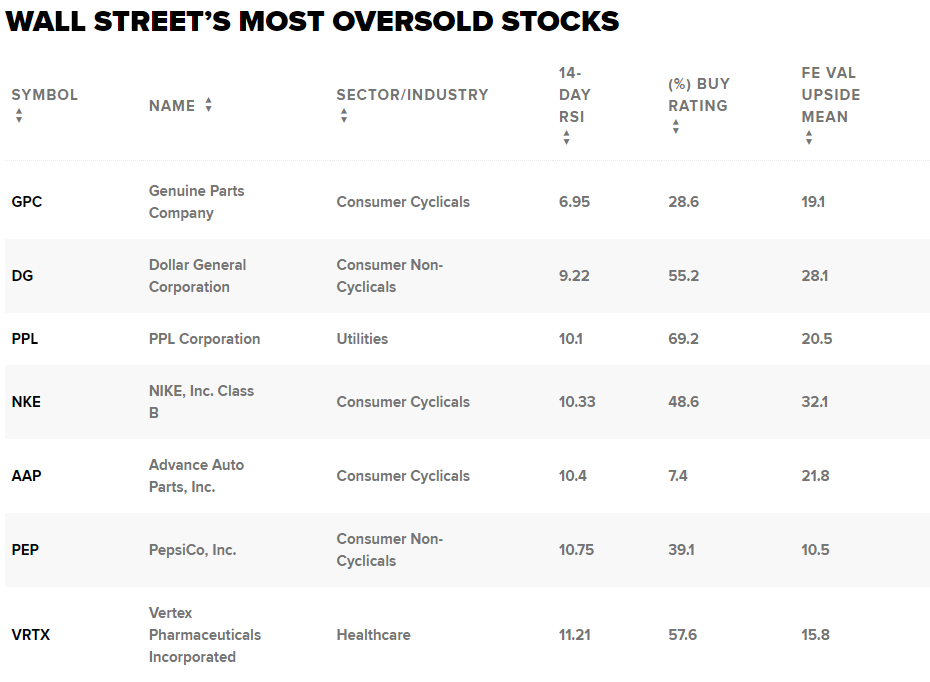
Task: Sort table by the Symbol column arrows
Action: click(x=19, y=116)
